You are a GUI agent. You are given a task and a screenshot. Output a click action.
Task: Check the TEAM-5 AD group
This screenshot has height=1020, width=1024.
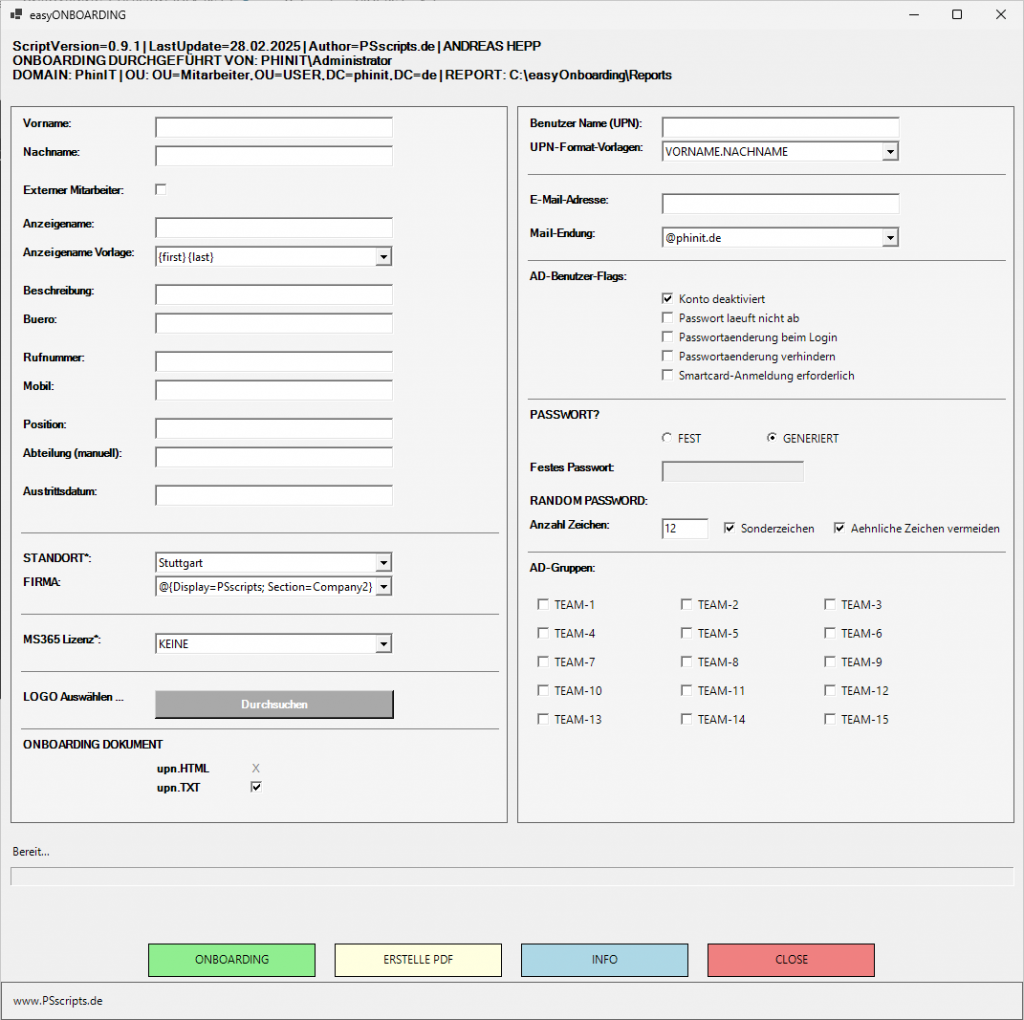(x=686, y=633)
